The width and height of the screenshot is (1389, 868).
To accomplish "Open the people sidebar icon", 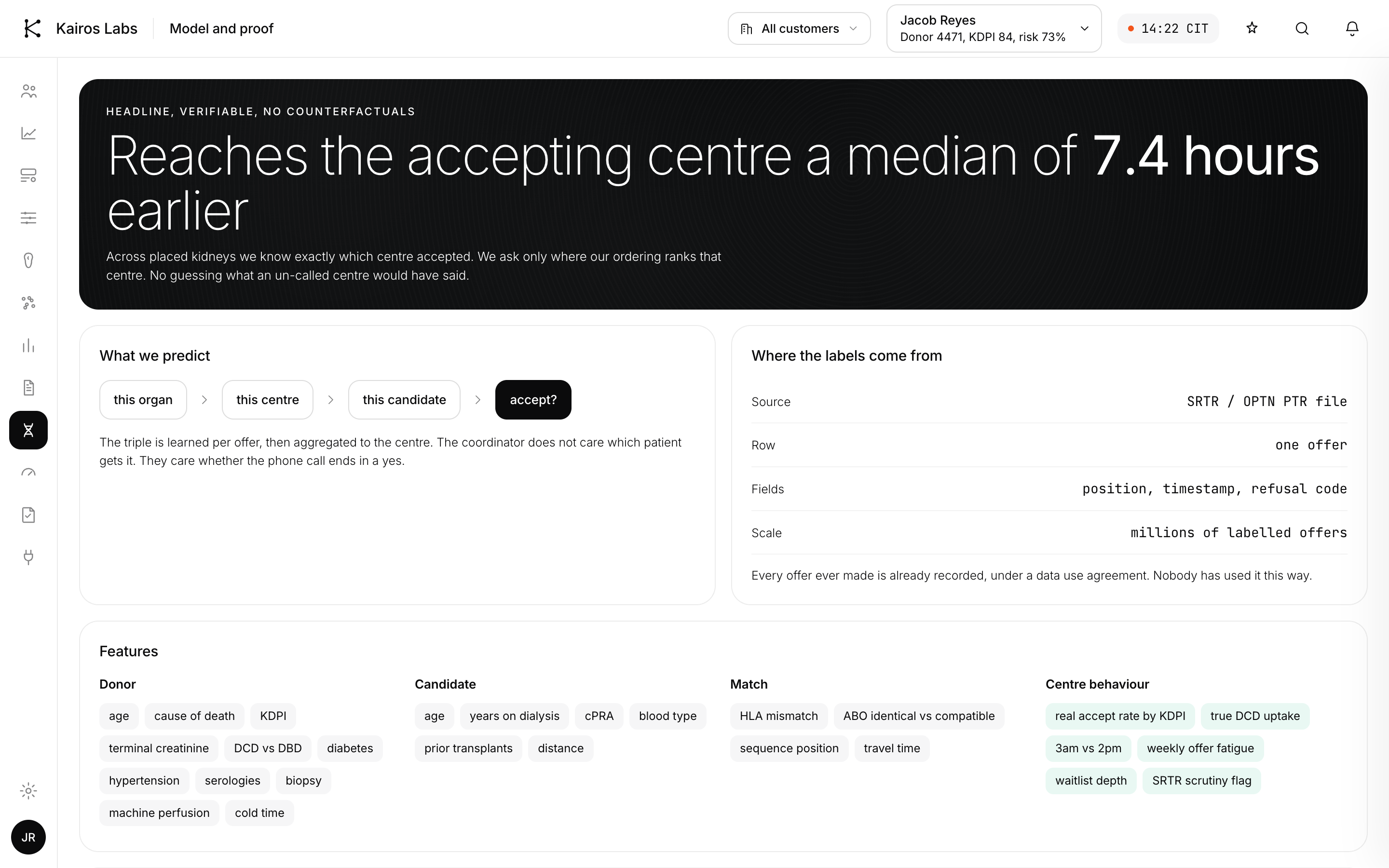I will coord(28,91).
